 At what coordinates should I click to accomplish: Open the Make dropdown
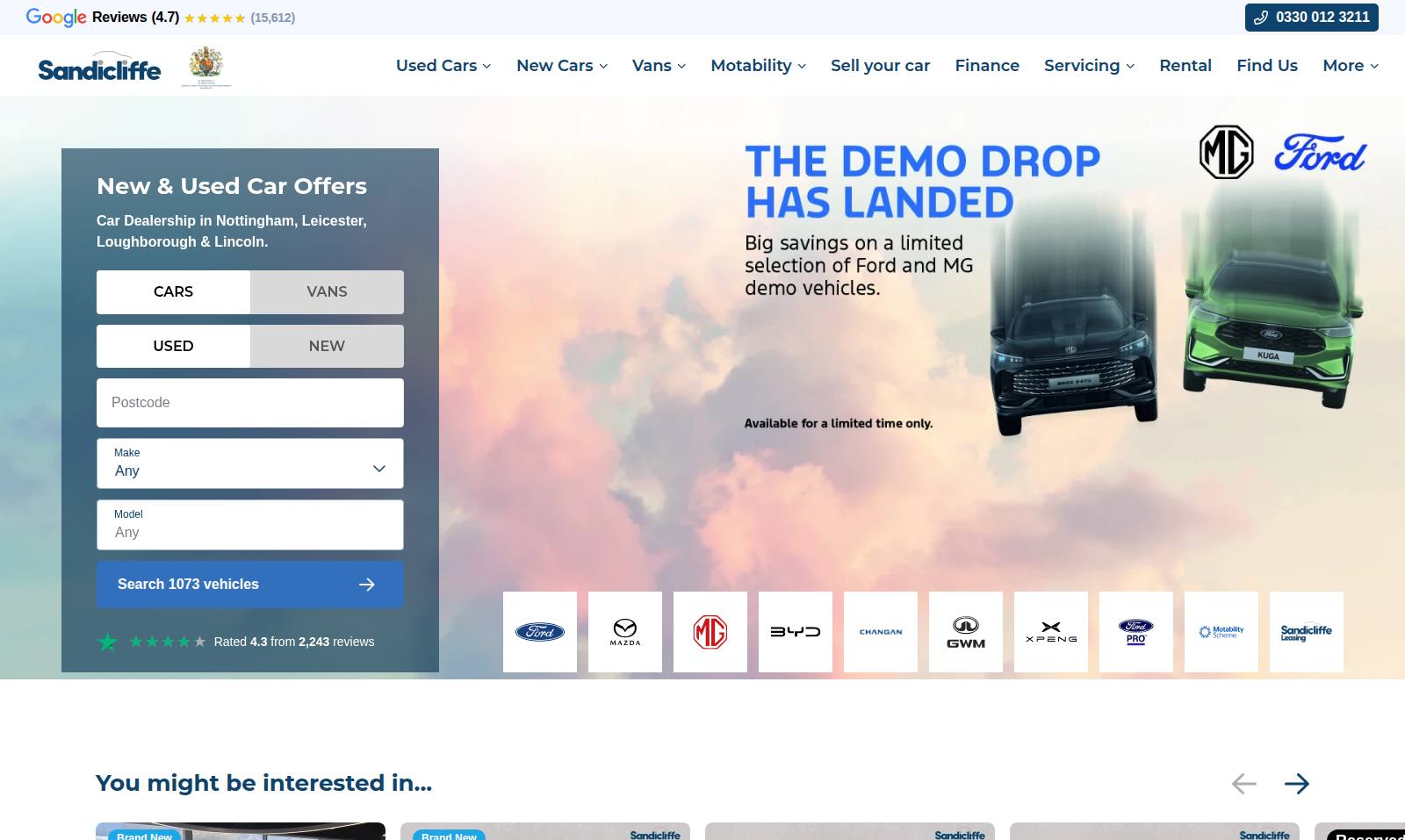250,463
